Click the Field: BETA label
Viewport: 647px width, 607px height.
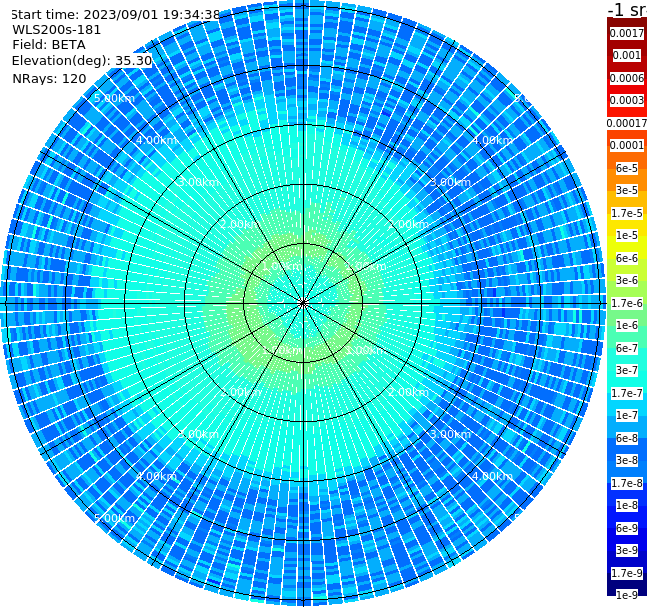click(49, 45)
